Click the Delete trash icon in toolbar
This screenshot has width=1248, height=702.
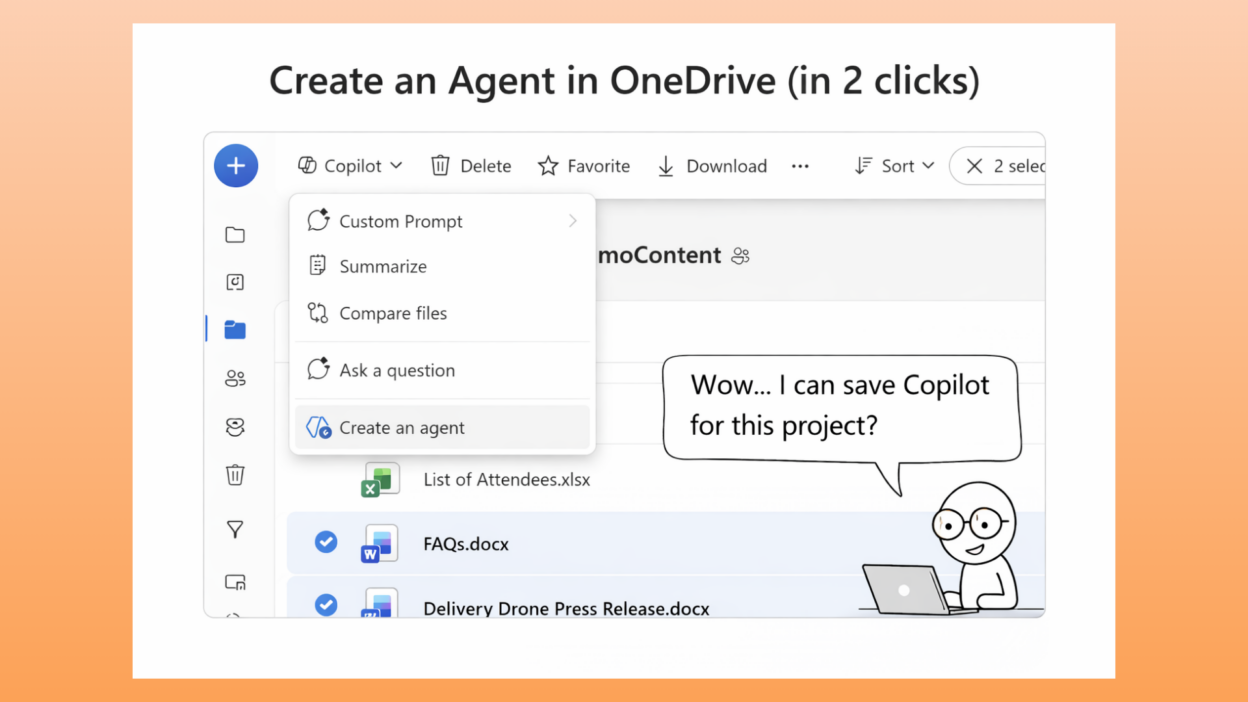click(440, 166)
